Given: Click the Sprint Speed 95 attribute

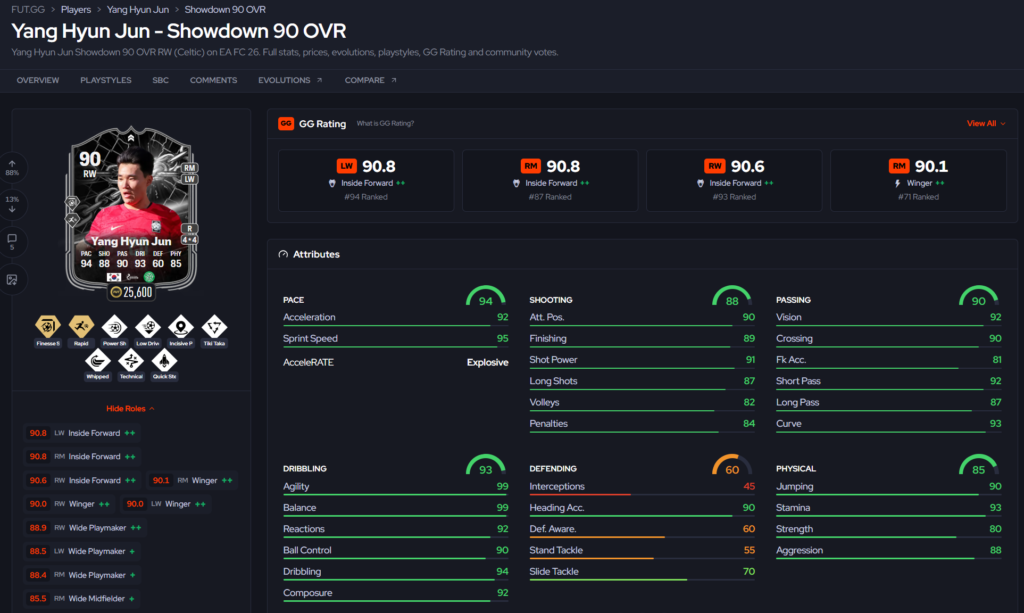Looking at the screenshot, I should (396, 340).
